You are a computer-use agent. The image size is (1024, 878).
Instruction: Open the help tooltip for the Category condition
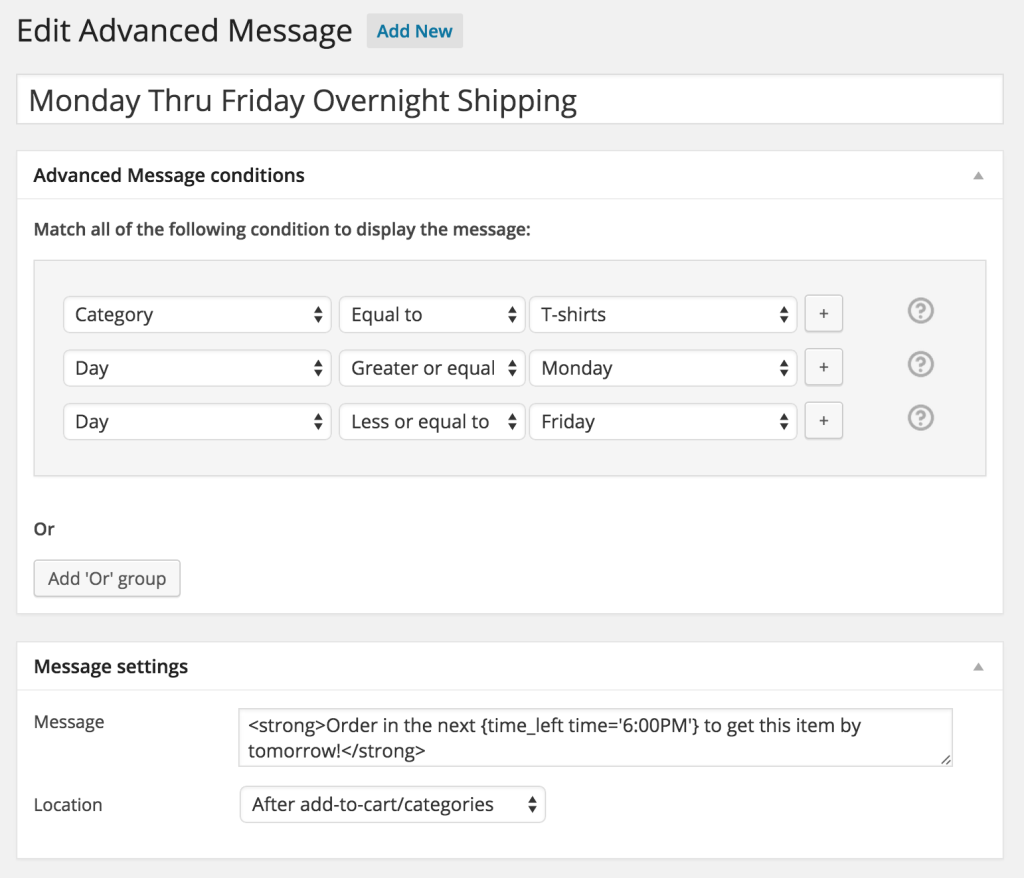pyautogui.click(x=920, y=311)
